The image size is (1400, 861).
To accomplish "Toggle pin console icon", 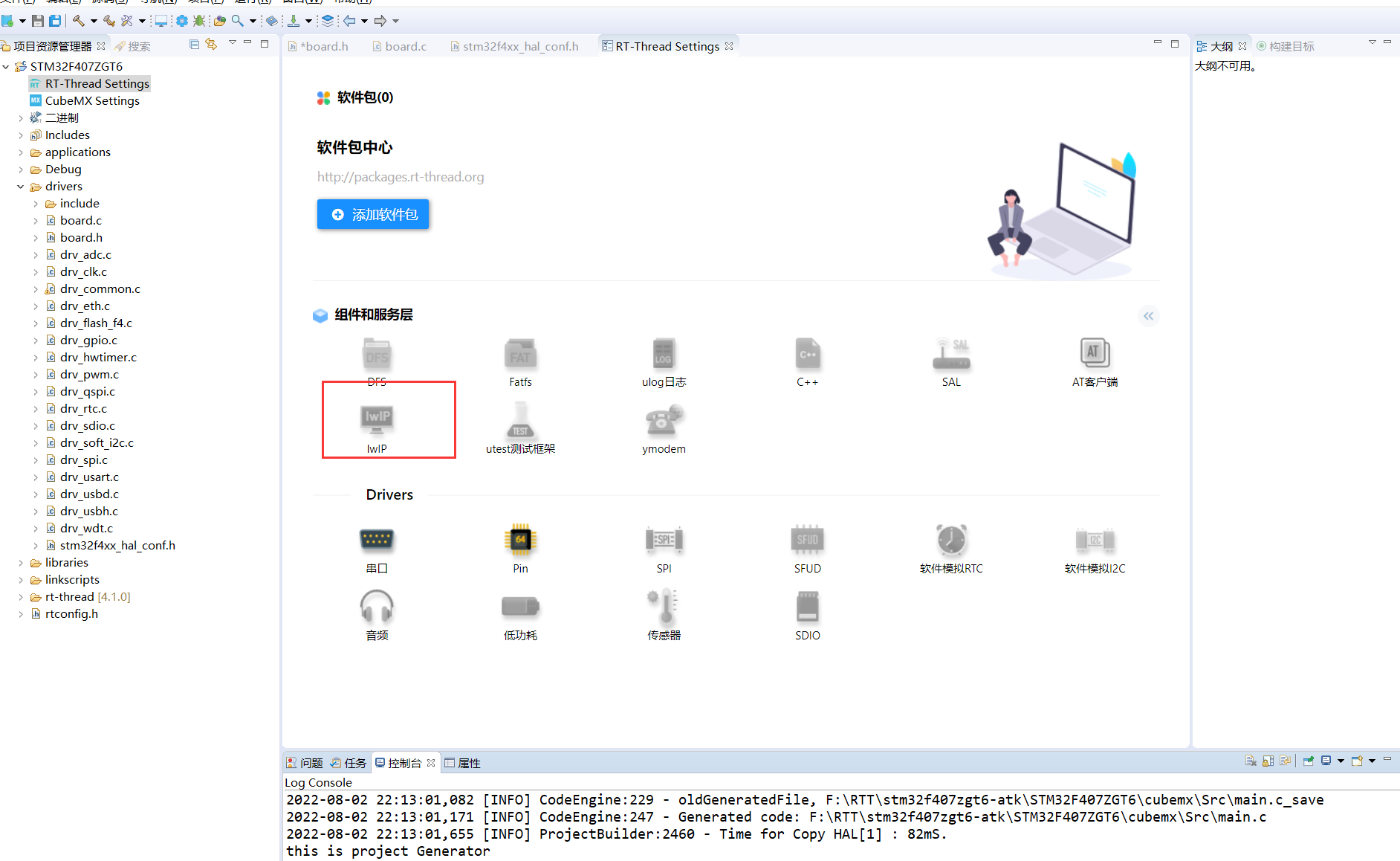I will [1309, 761].
